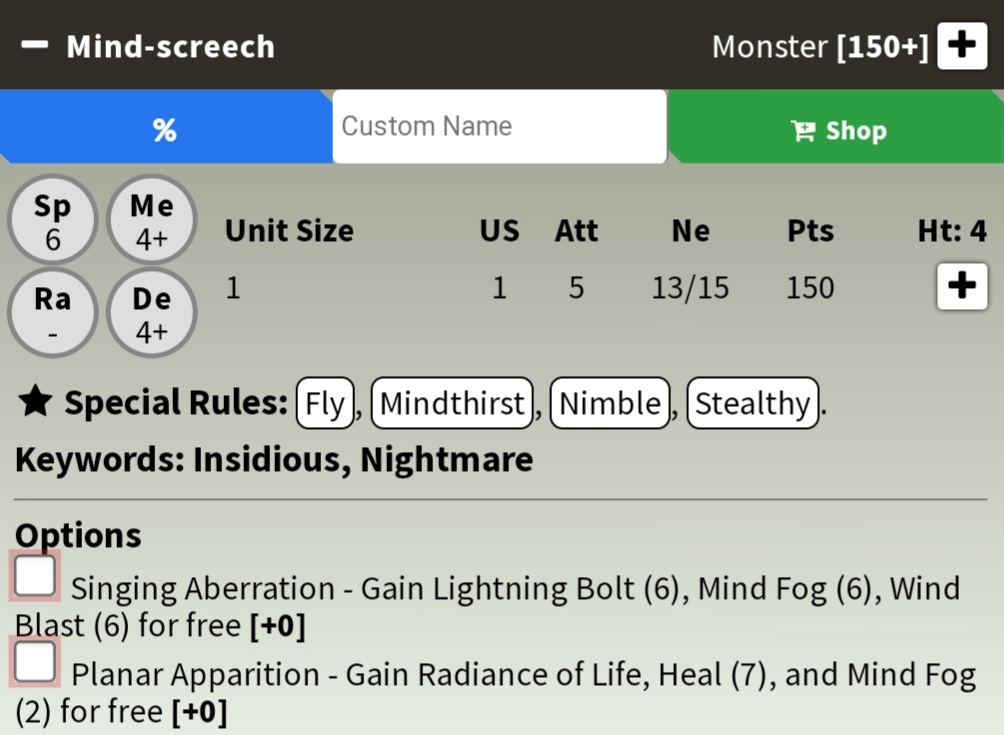1004x735 pixels.
Task: Show the Mindthirst special rule
Action: click(x=452, y=403)
